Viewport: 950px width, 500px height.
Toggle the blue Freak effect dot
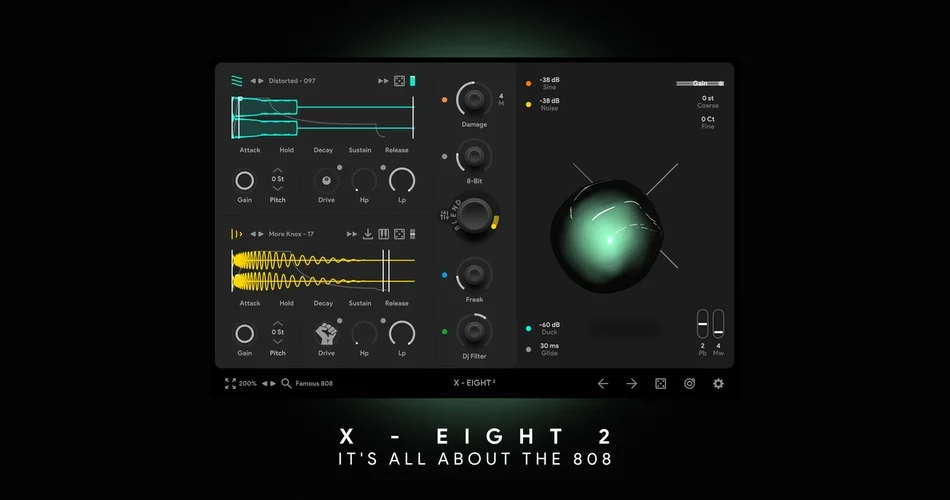click(x=445, y=275)
